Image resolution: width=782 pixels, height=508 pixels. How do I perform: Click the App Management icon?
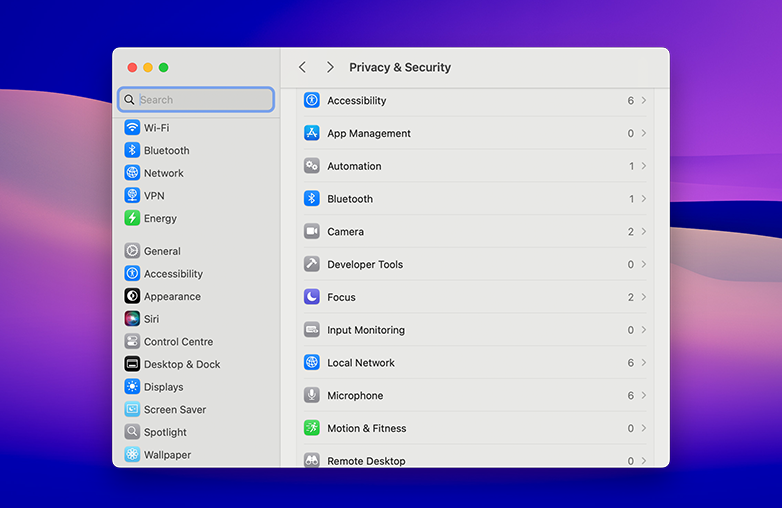tap(312, 133)
